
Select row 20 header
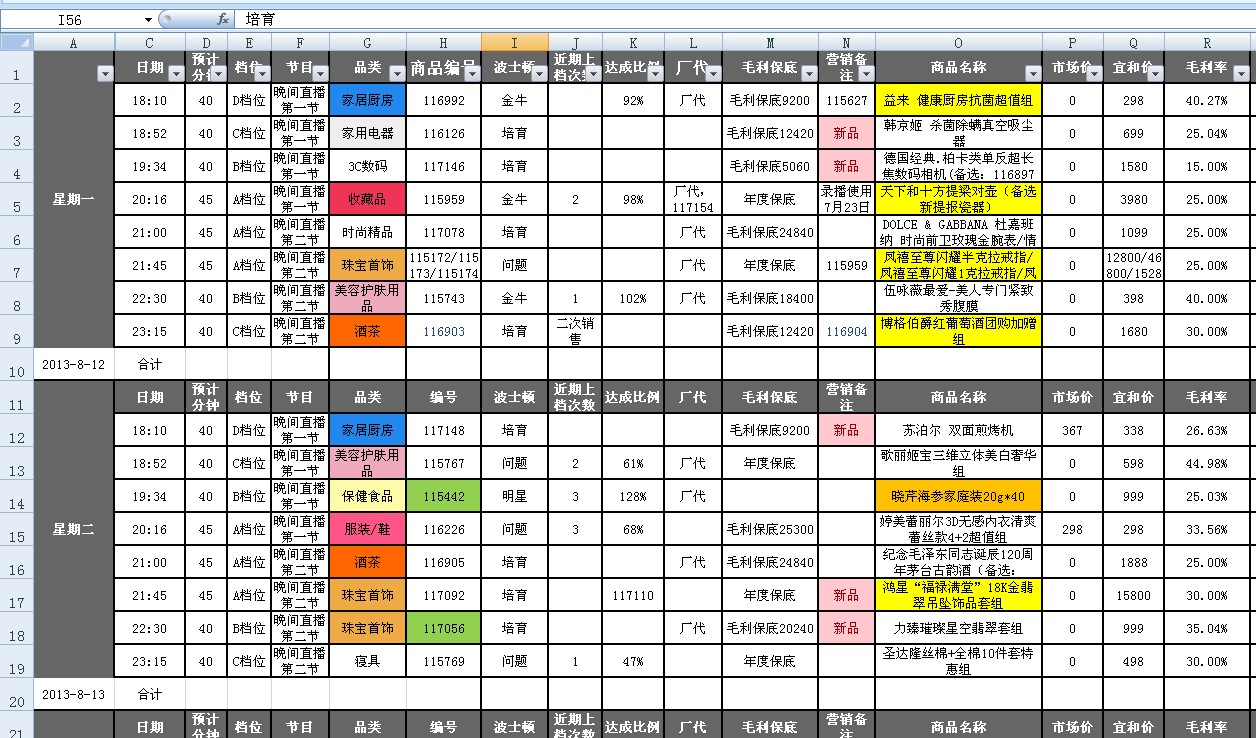(17, 694)
